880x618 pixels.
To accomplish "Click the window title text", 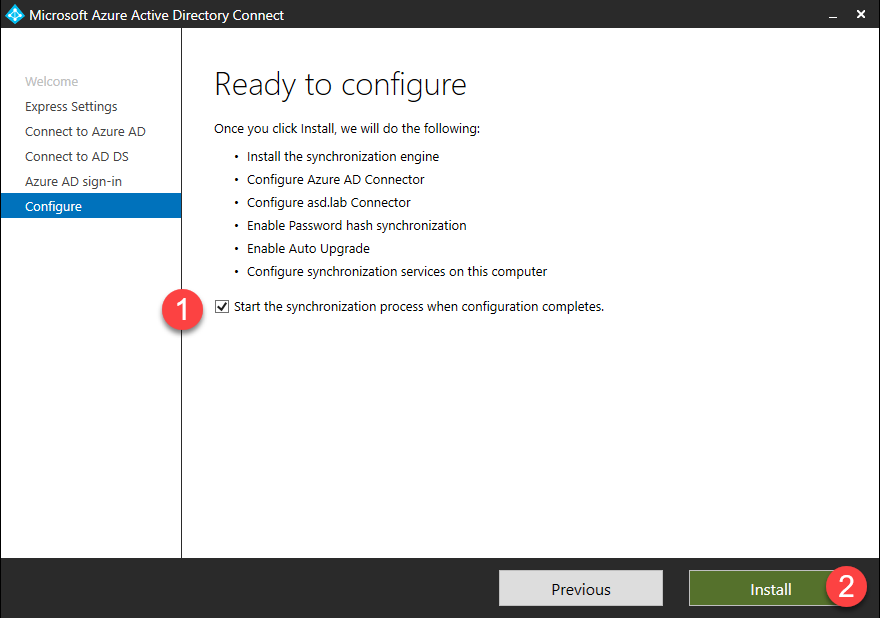I will tap(157, 15).
